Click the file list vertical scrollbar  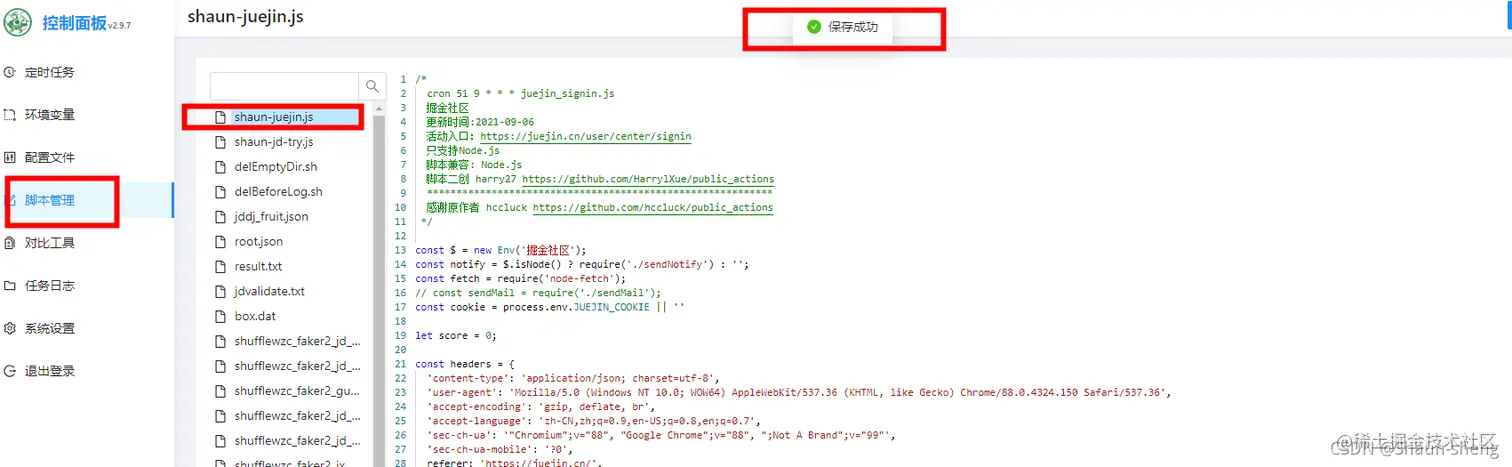pos(378,283)
